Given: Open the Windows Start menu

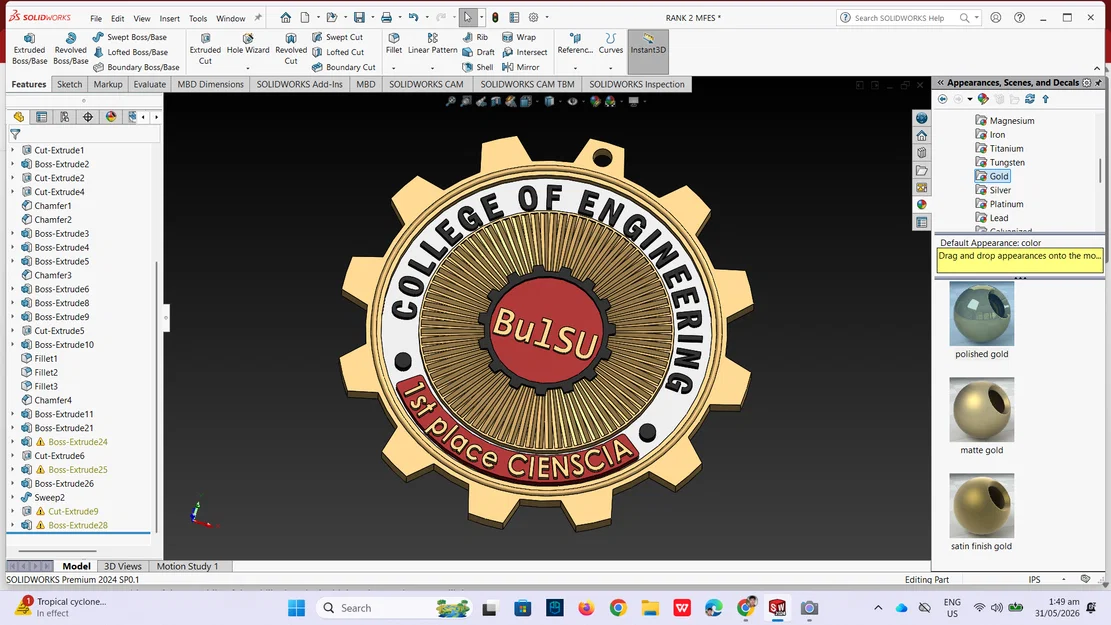Looking at the screenshot, I should pos(296,608).
